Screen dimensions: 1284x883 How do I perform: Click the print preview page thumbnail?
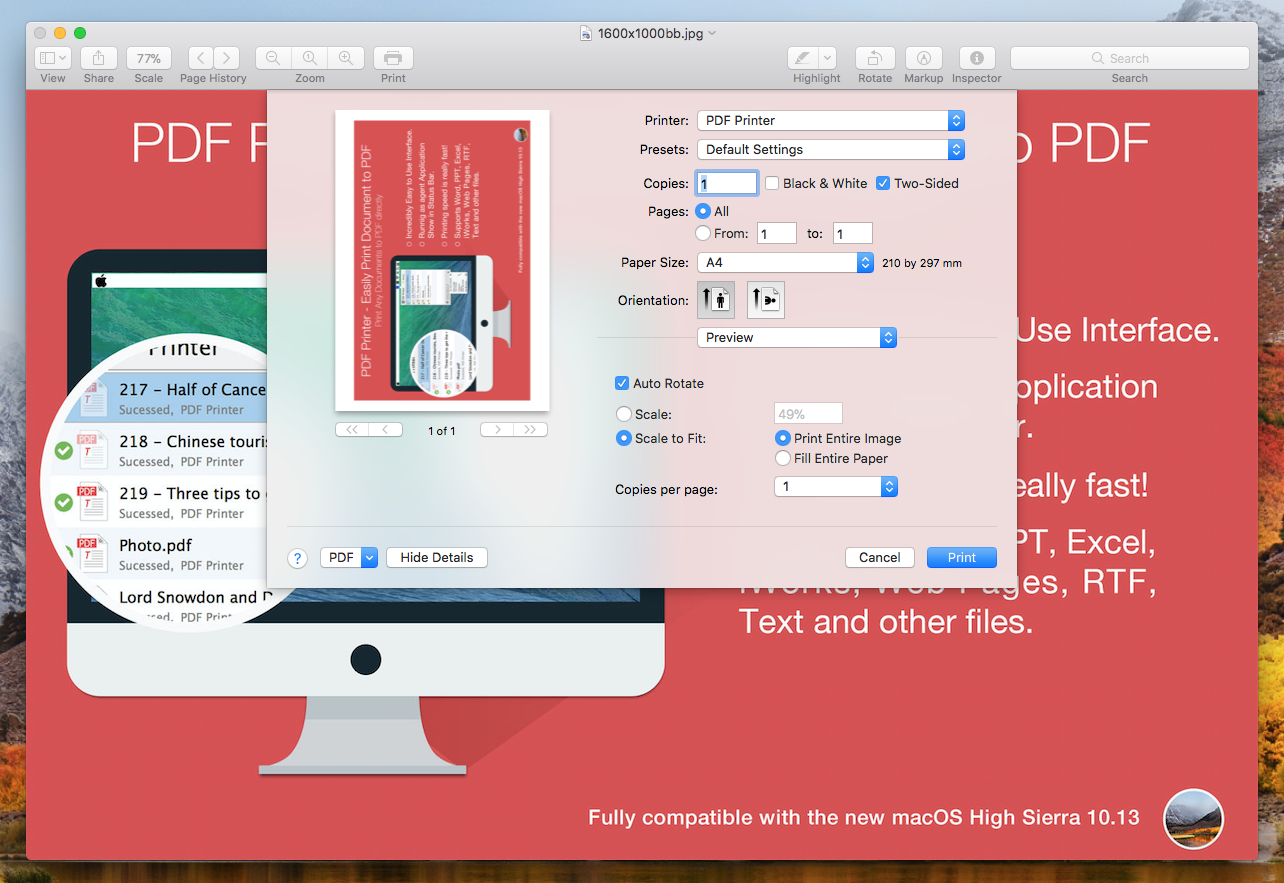point(442,261)
